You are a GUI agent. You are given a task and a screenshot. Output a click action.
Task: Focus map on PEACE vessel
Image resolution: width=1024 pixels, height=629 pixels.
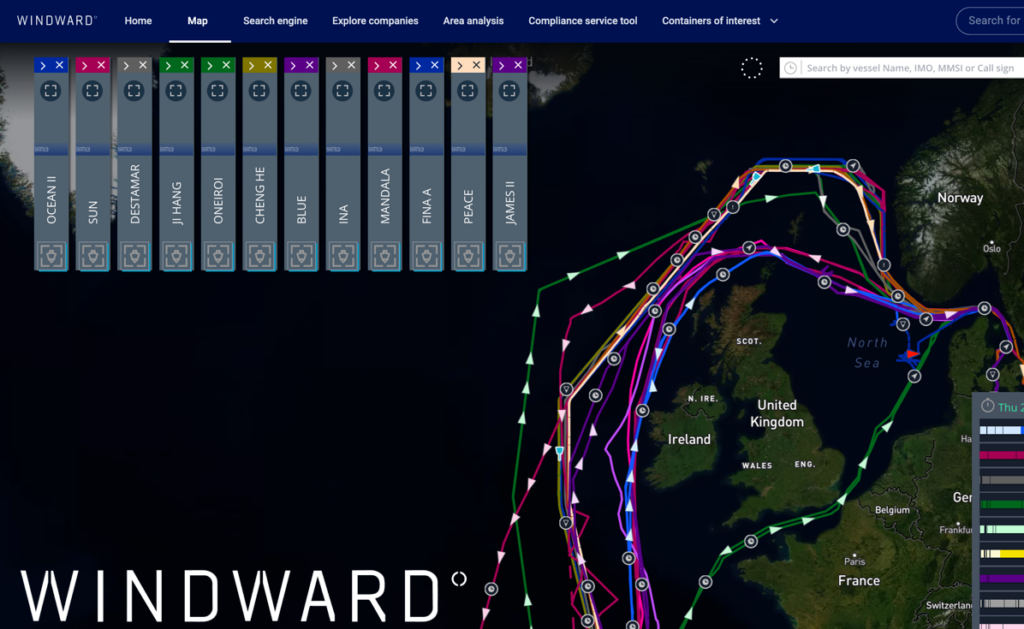tap(468, 91)
